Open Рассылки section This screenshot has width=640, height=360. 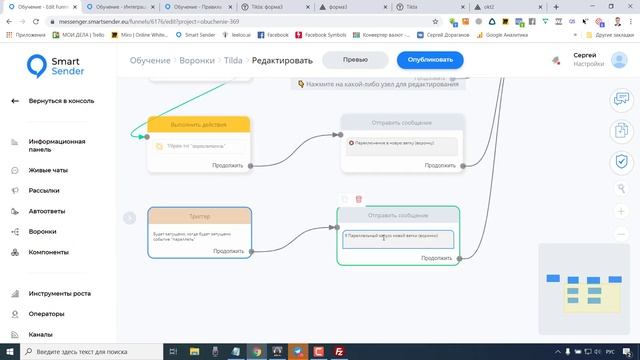tap(44, 191)
